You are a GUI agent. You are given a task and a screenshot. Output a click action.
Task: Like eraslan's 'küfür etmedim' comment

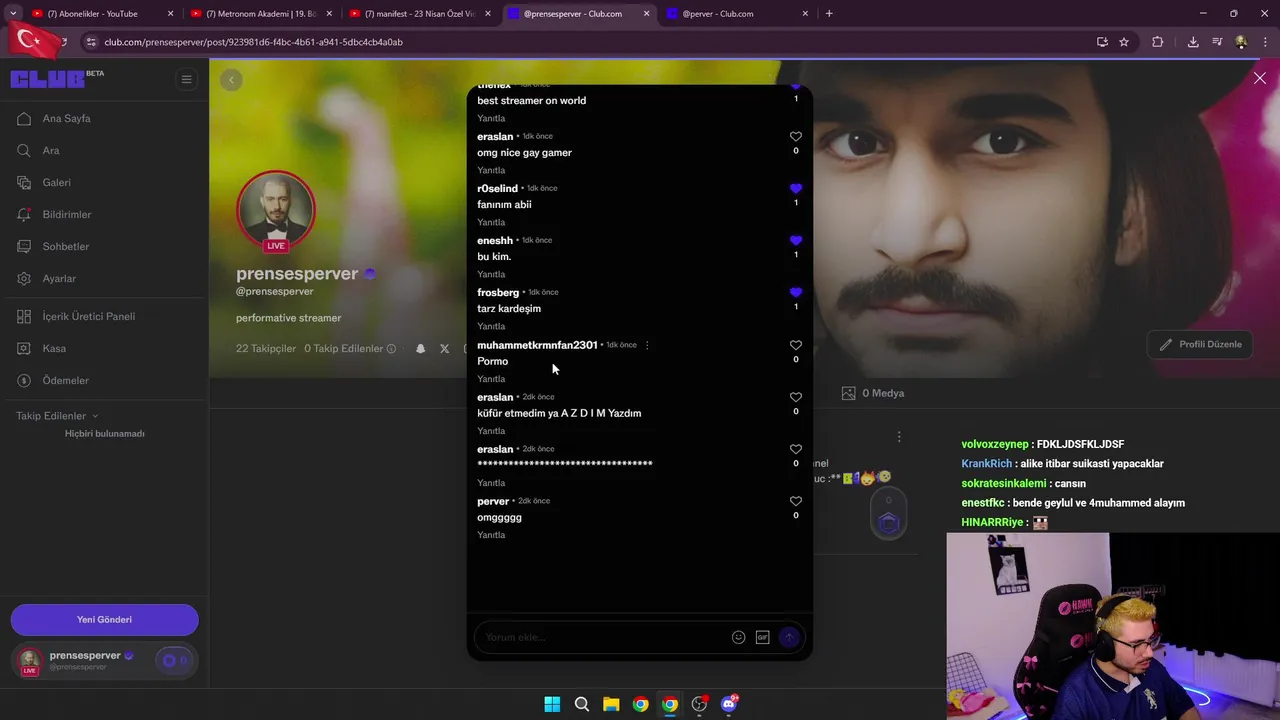(x=796, y=397)
